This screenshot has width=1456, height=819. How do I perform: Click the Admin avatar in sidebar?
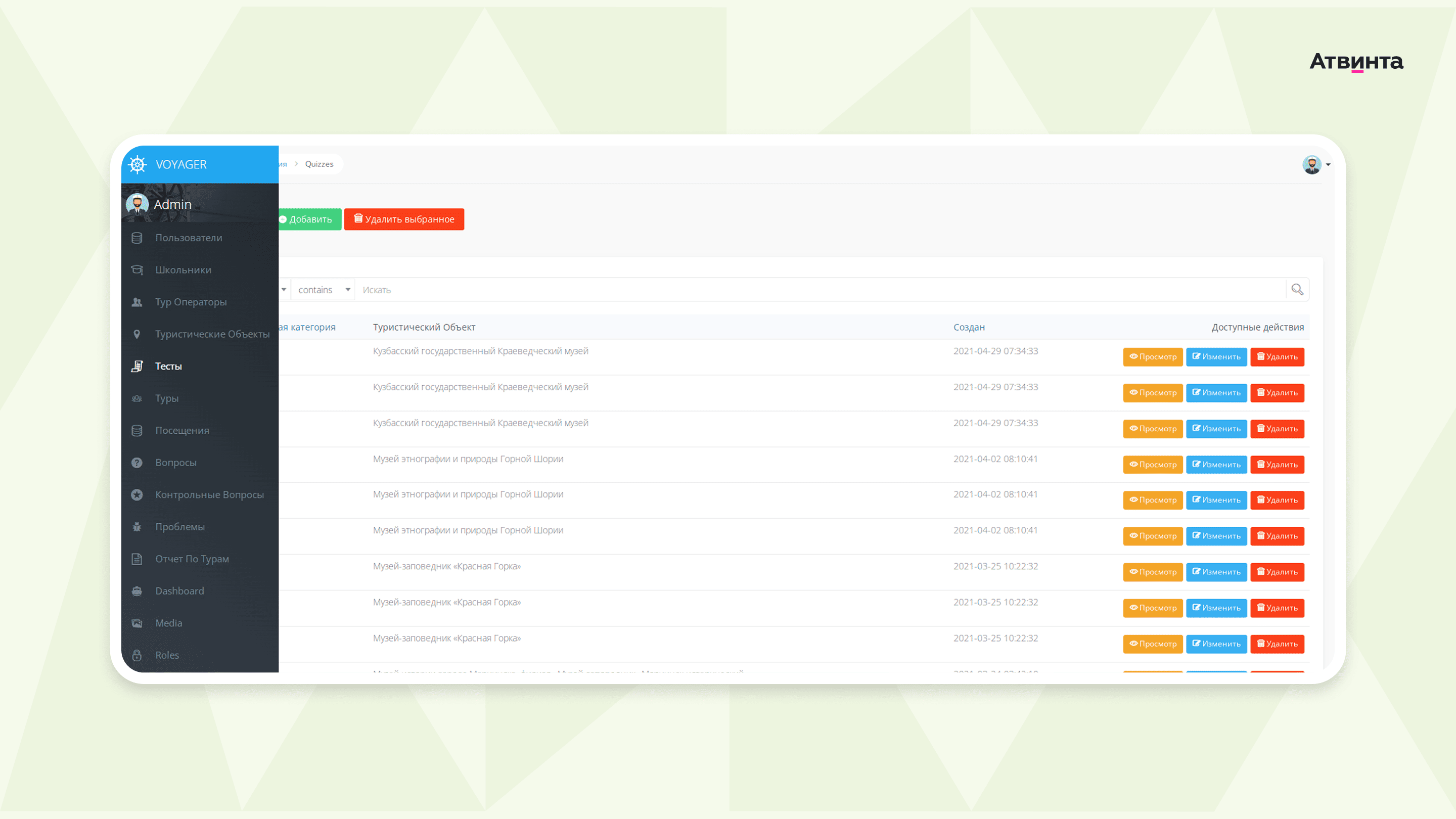pyautogui.click(x=138, y=204)
